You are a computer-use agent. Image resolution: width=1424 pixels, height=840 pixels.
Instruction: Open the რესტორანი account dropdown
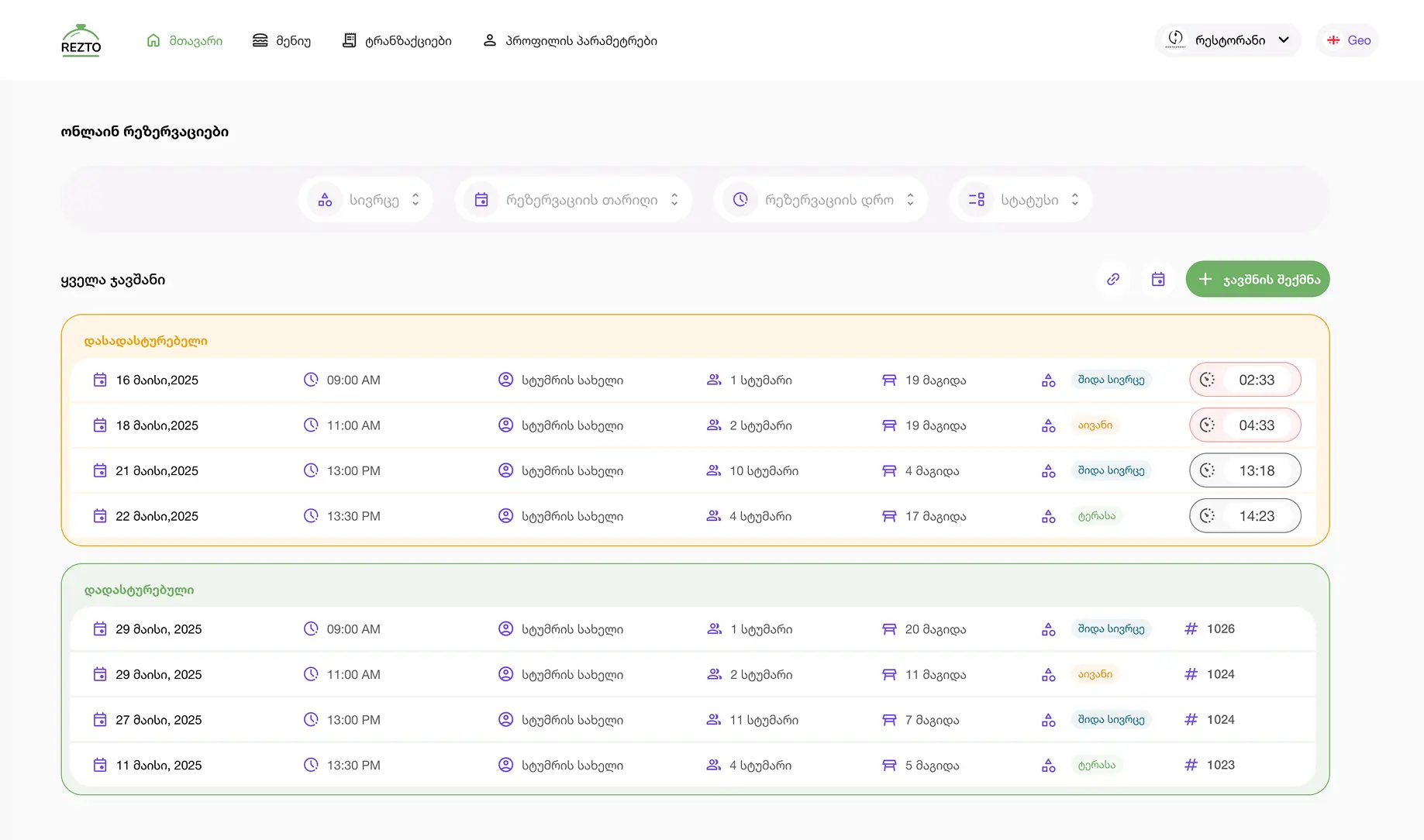pyautogui.click(x=1228, y=40)
